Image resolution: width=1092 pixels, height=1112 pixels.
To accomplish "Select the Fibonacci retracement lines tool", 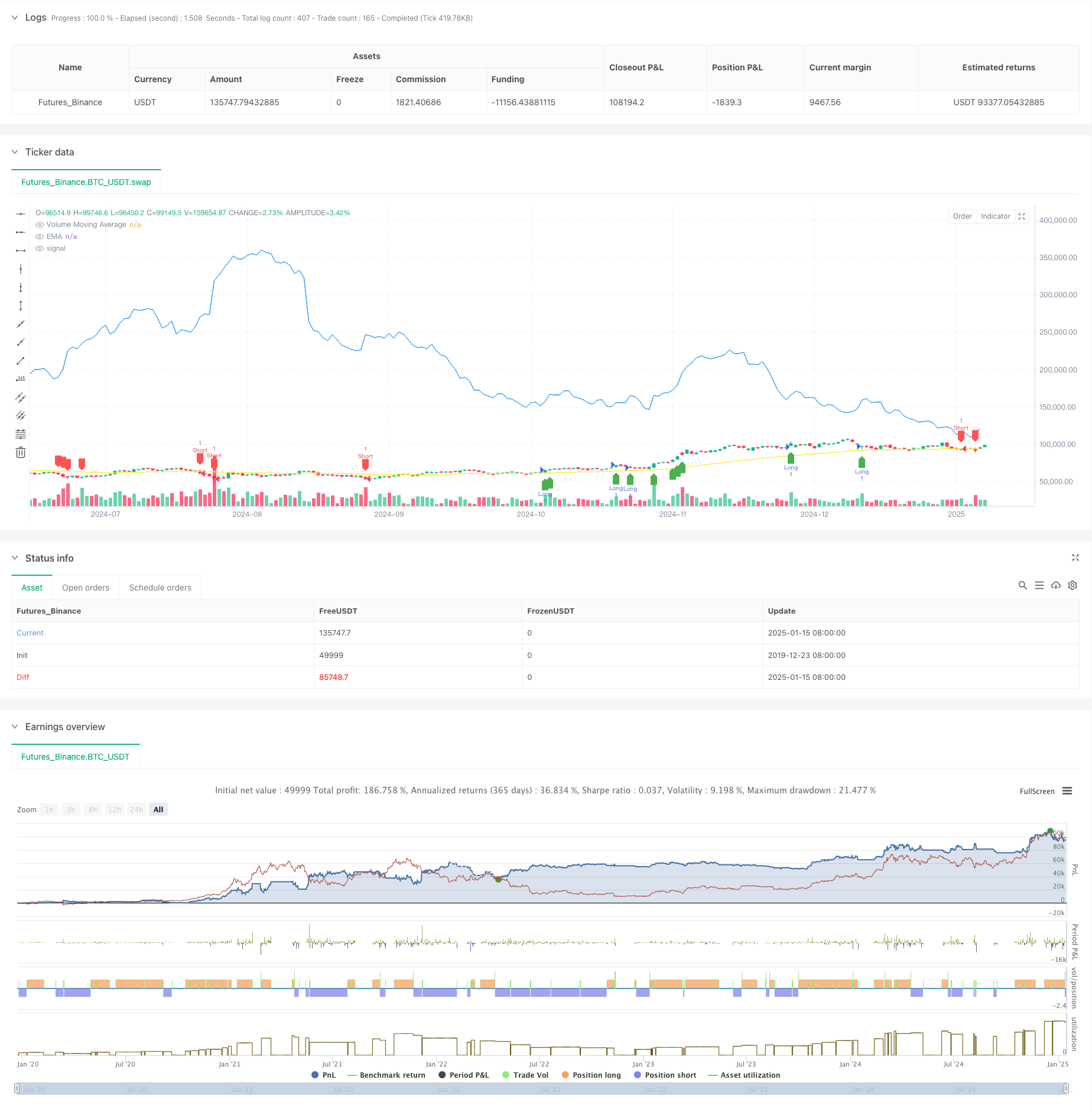I will pos(21,434).
